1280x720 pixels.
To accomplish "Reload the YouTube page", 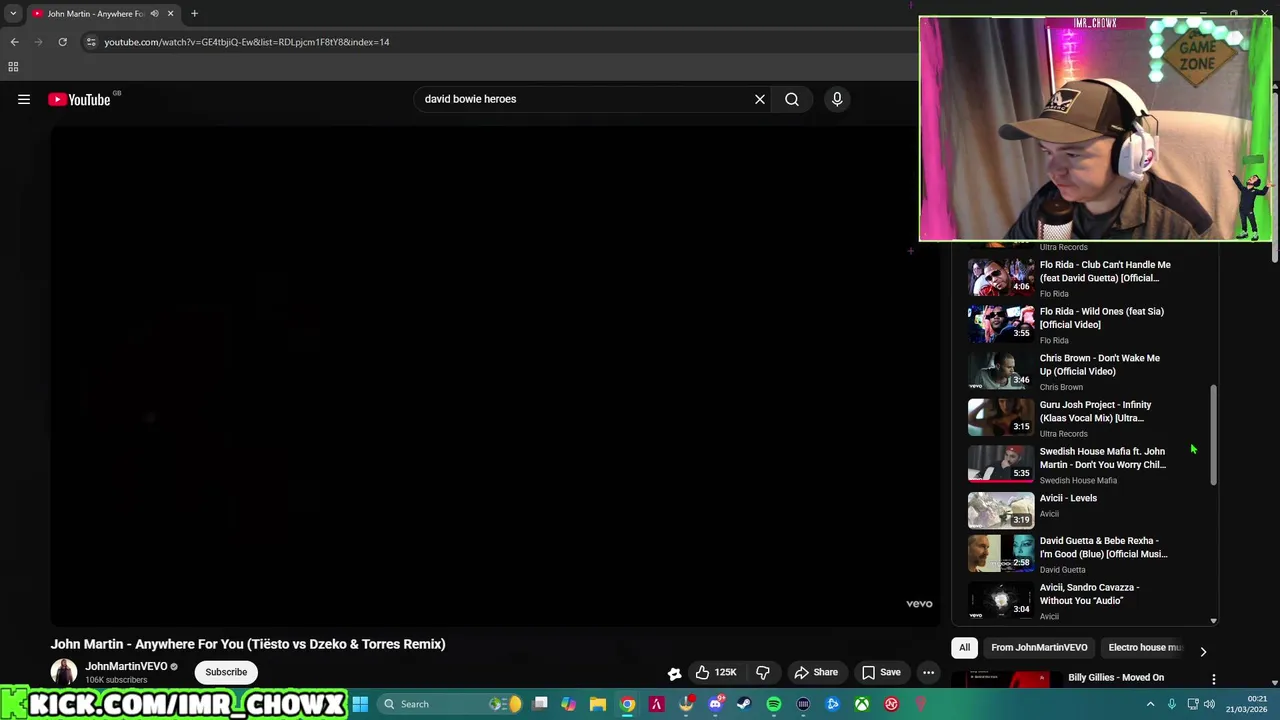I will pos(62,42).
